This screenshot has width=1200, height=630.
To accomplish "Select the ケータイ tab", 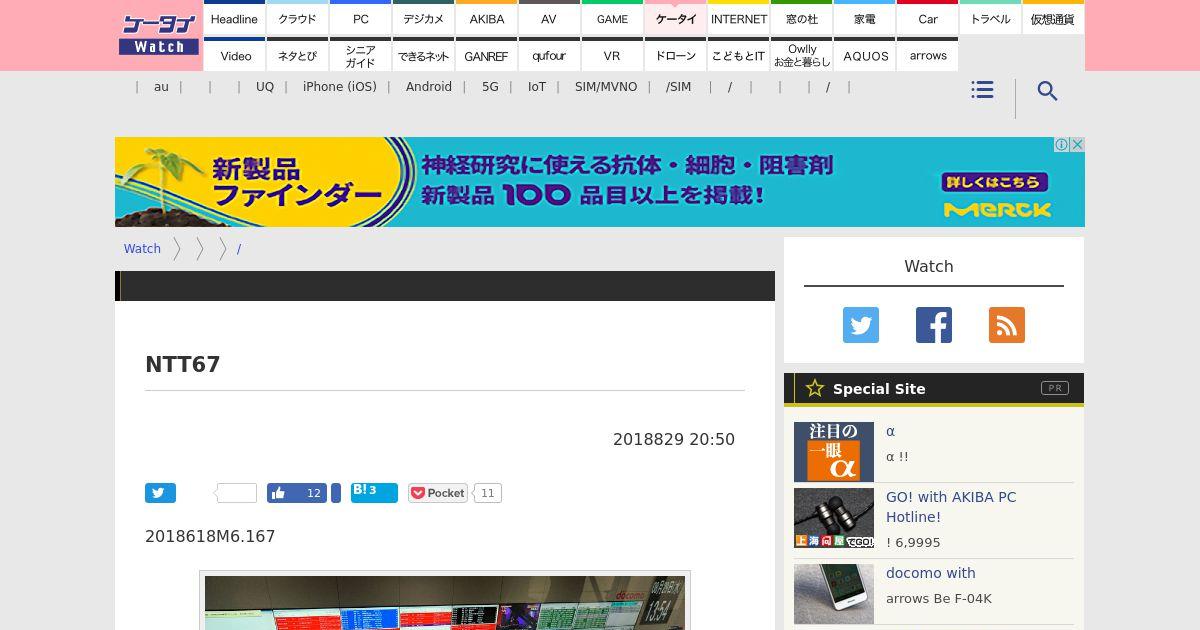I will (676, 19).
